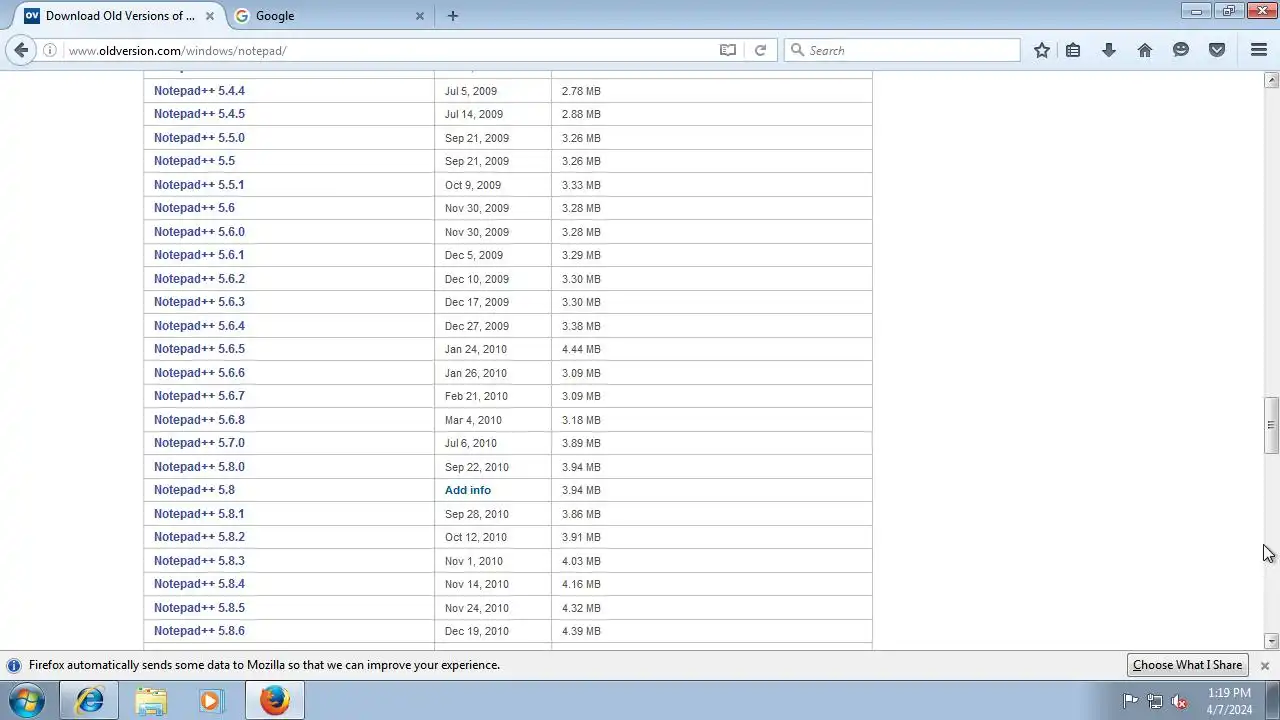Open a new tab with plus button
The height and width of the screenshot is (720, 1280).
click(453, 16)
